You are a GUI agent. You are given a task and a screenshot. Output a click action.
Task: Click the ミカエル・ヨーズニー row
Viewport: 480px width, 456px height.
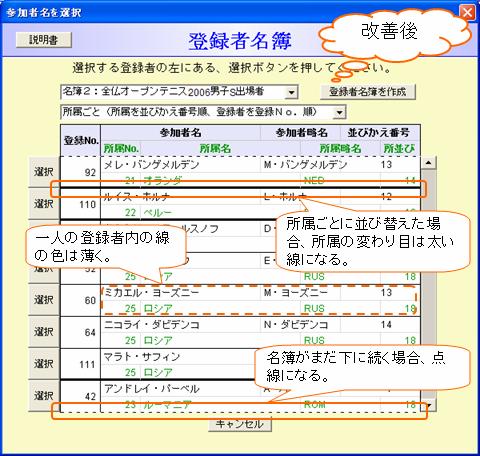[260, 300]
